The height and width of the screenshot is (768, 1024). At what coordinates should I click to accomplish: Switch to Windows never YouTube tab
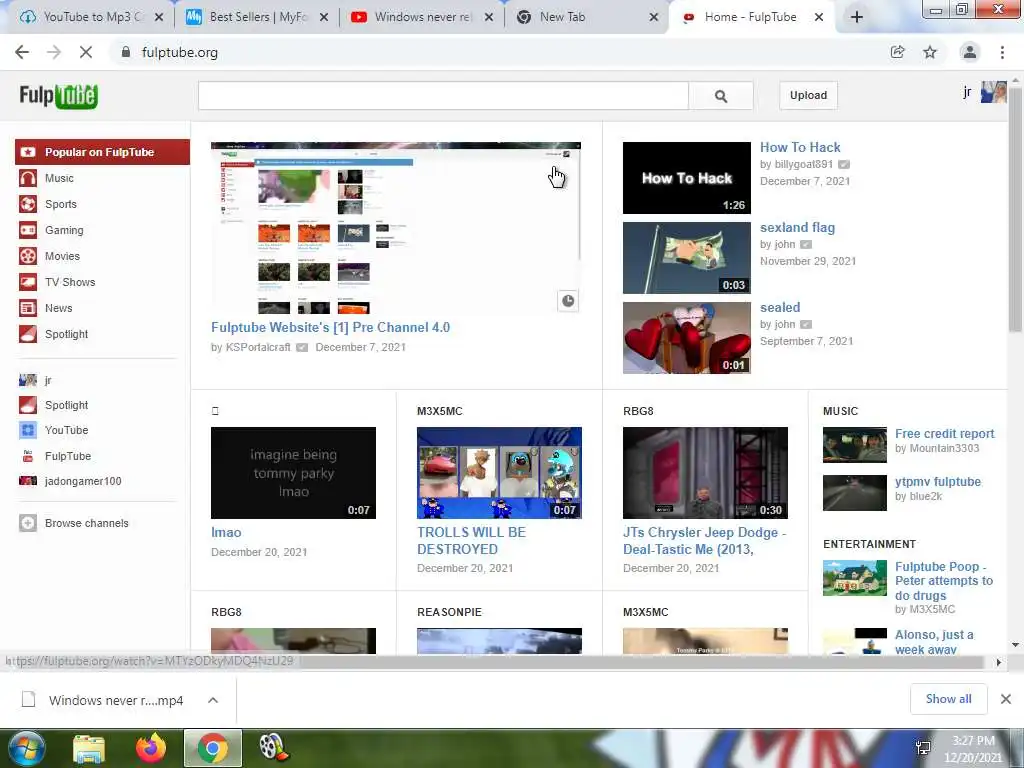pos(422,17)
